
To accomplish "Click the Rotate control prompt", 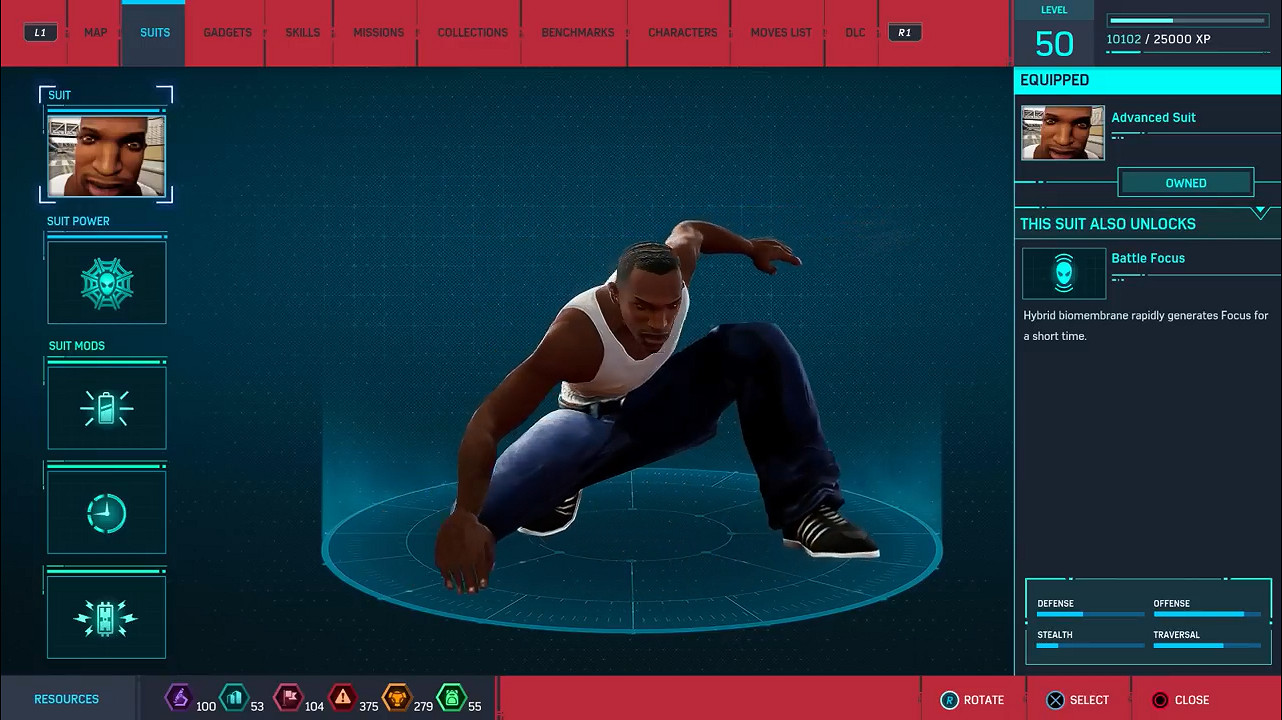I will tap(971, 700).
